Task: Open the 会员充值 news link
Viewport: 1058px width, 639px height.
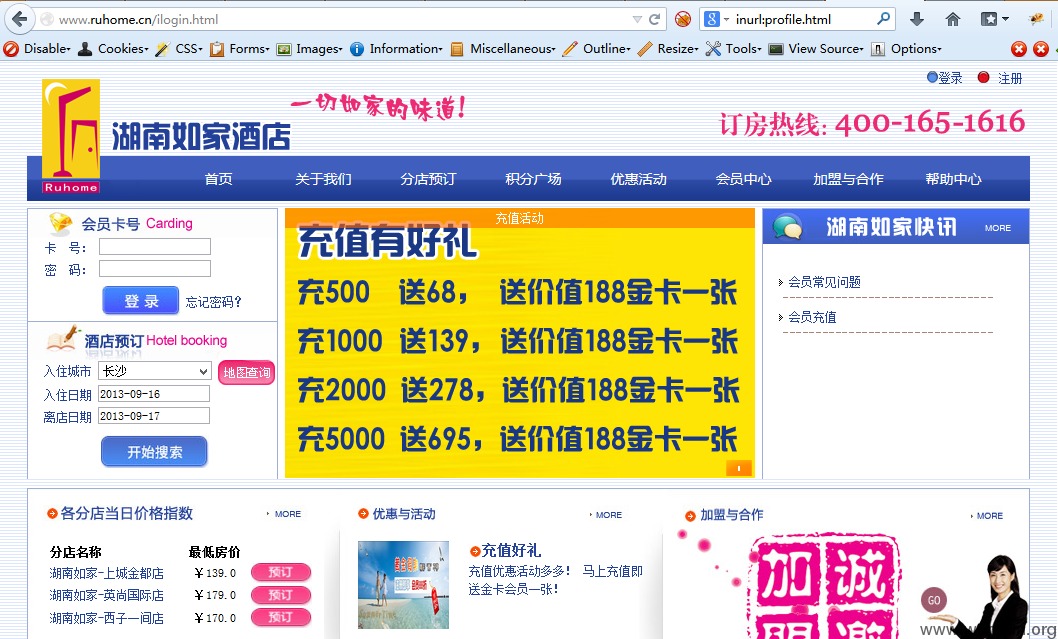Action: click(812, 317)
